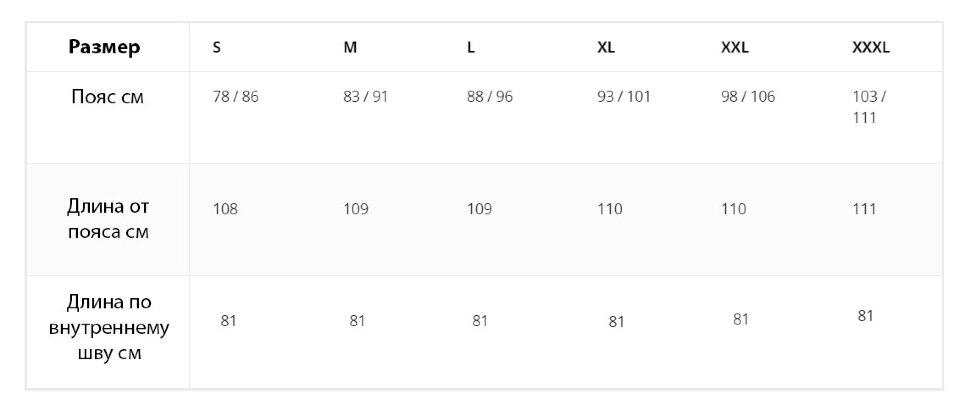Click the Длина по внутреннему шву label
Image resolution: width=970 pixels, height=416 pixels.
point(108,328)
